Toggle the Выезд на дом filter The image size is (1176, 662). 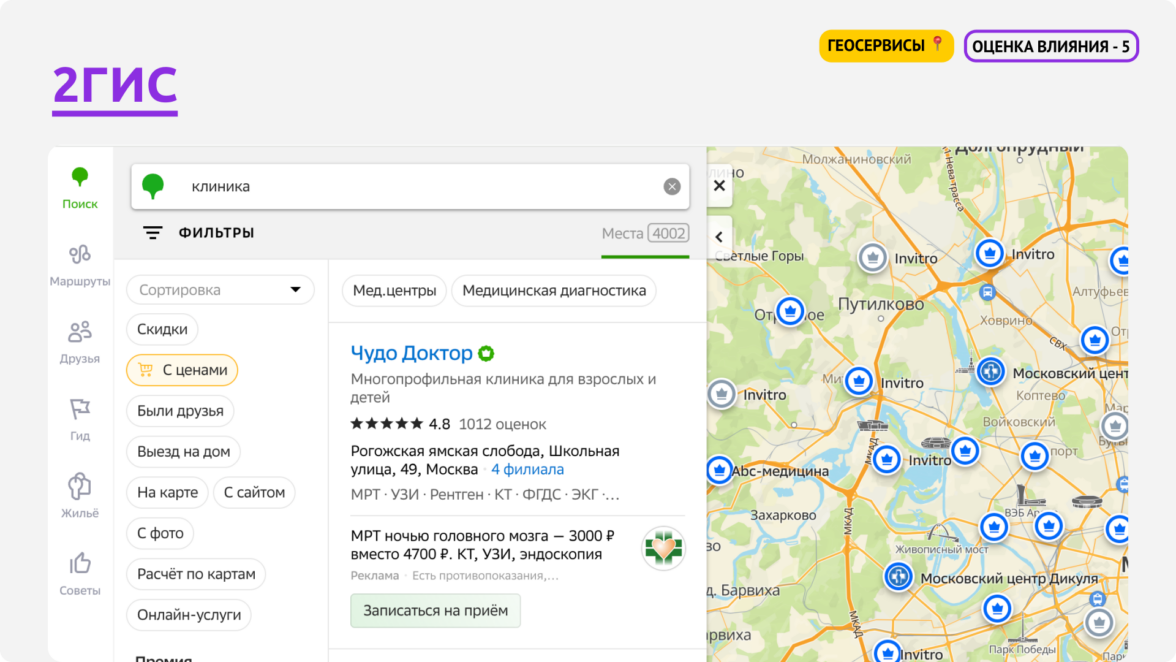pos(184,452)
